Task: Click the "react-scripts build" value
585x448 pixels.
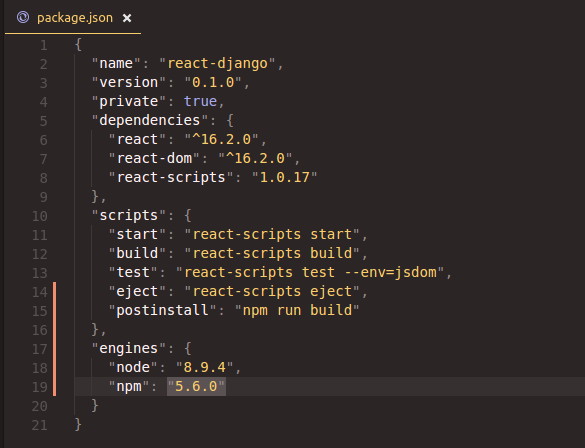Action: pyautogui.click(x=272, y=254)
